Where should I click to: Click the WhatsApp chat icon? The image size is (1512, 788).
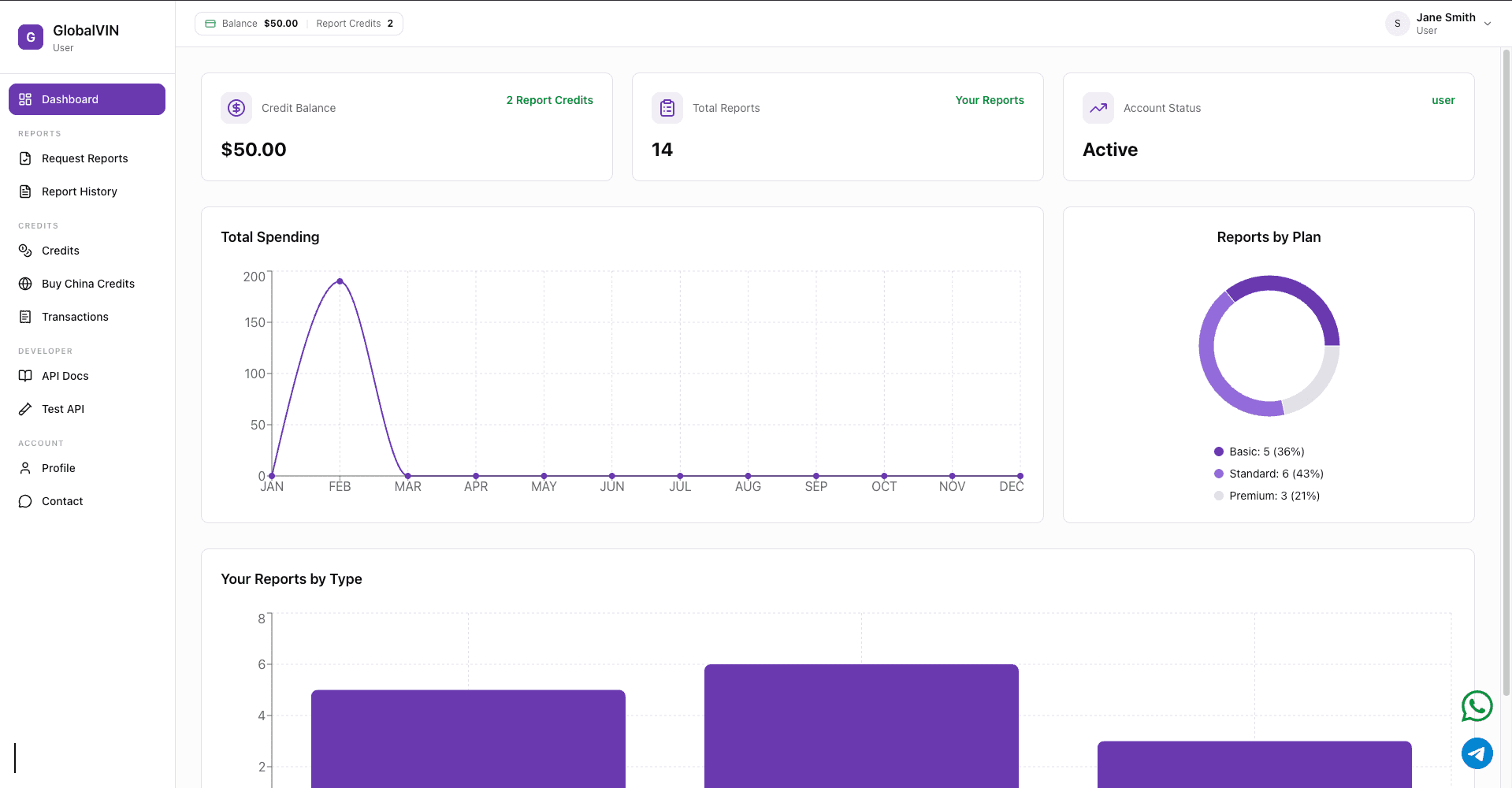[1477, 706]
